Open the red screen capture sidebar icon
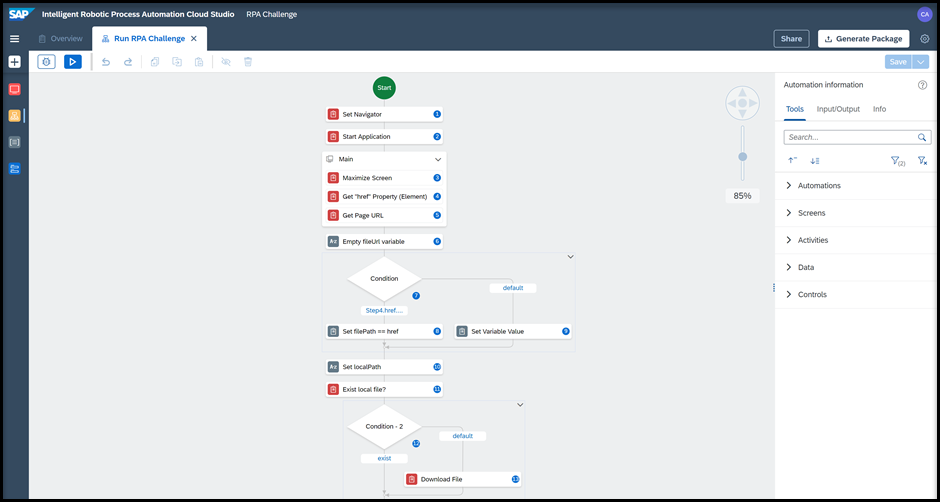 click(14, 89)
